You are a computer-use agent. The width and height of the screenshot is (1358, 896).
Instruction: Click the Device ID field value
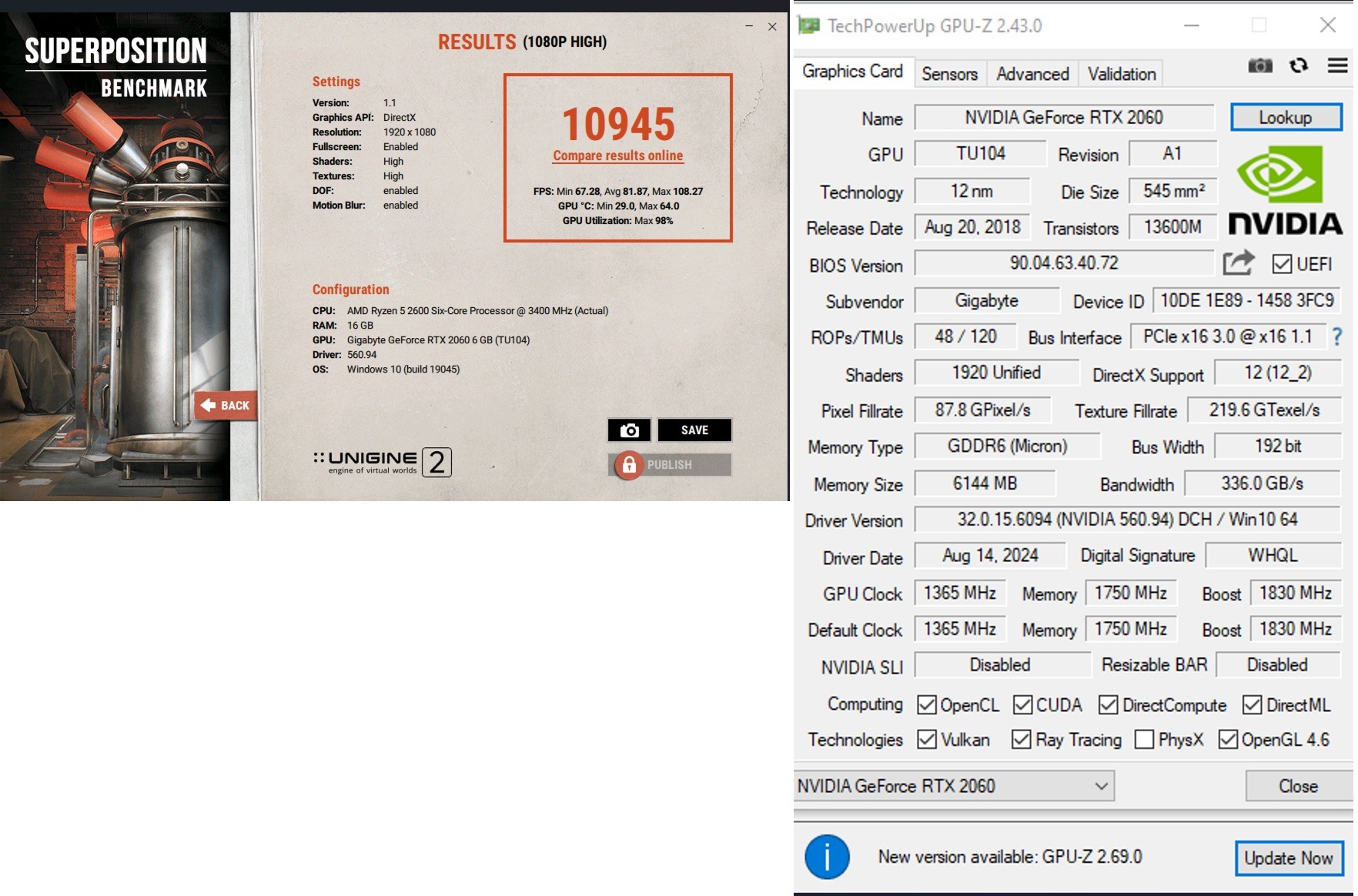click(x=1247, y=300)
